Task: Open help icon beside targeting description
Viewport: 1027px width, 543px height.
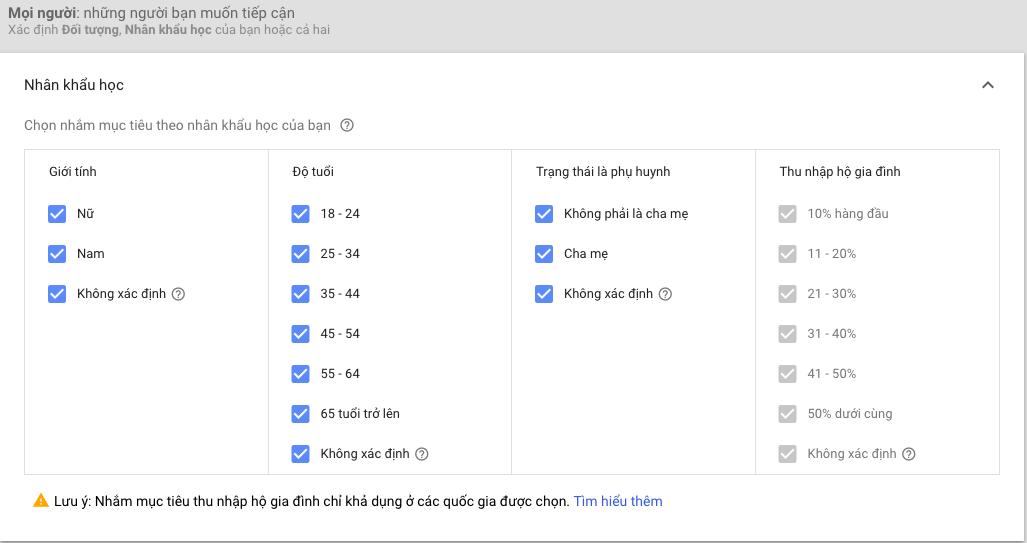Action: tap(347, 125)
